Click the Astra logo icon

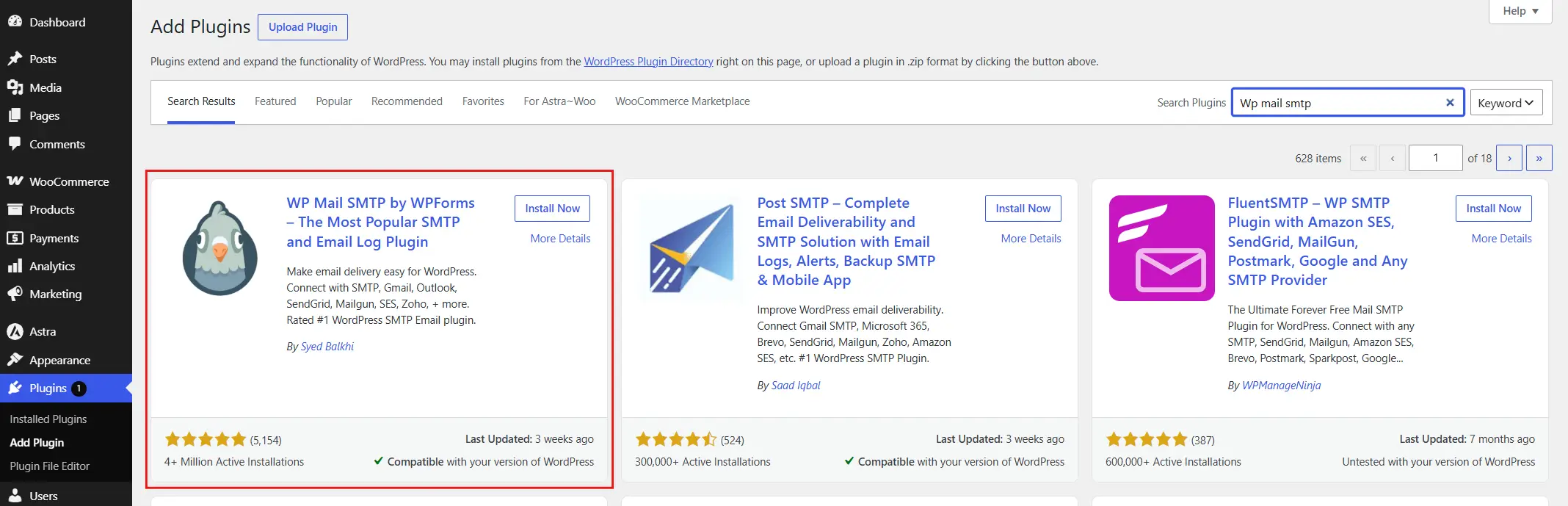pyautogui.click(x=15, y=332)
